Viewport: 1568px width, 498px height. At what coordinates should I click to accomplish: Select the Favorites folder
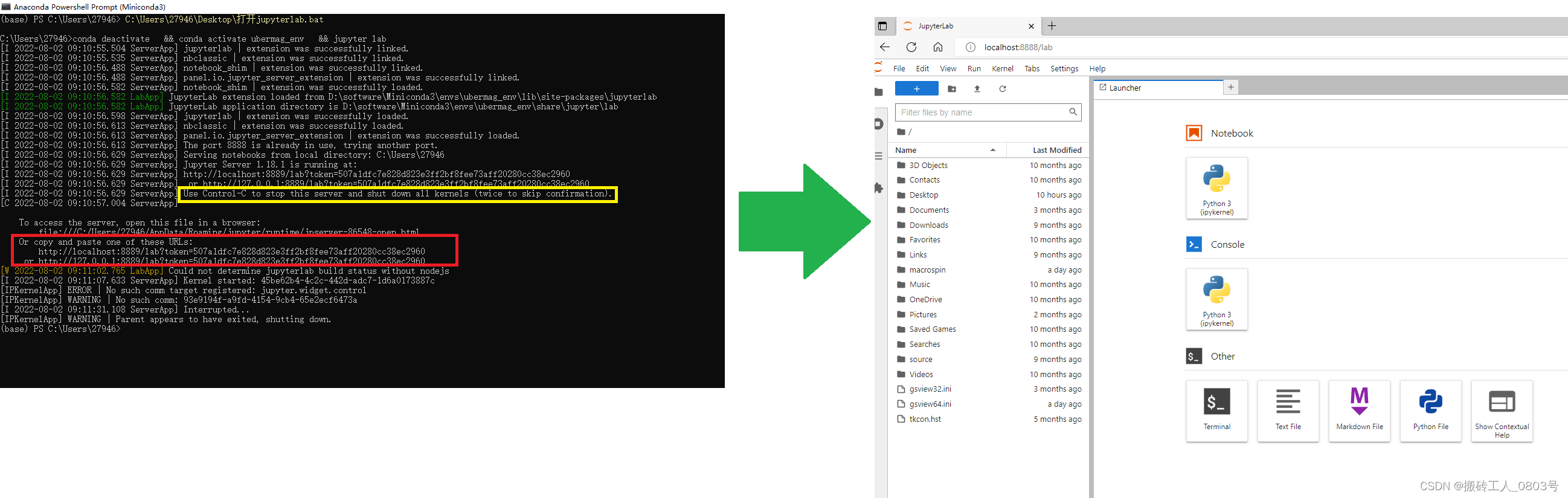(x=989, y=240)
